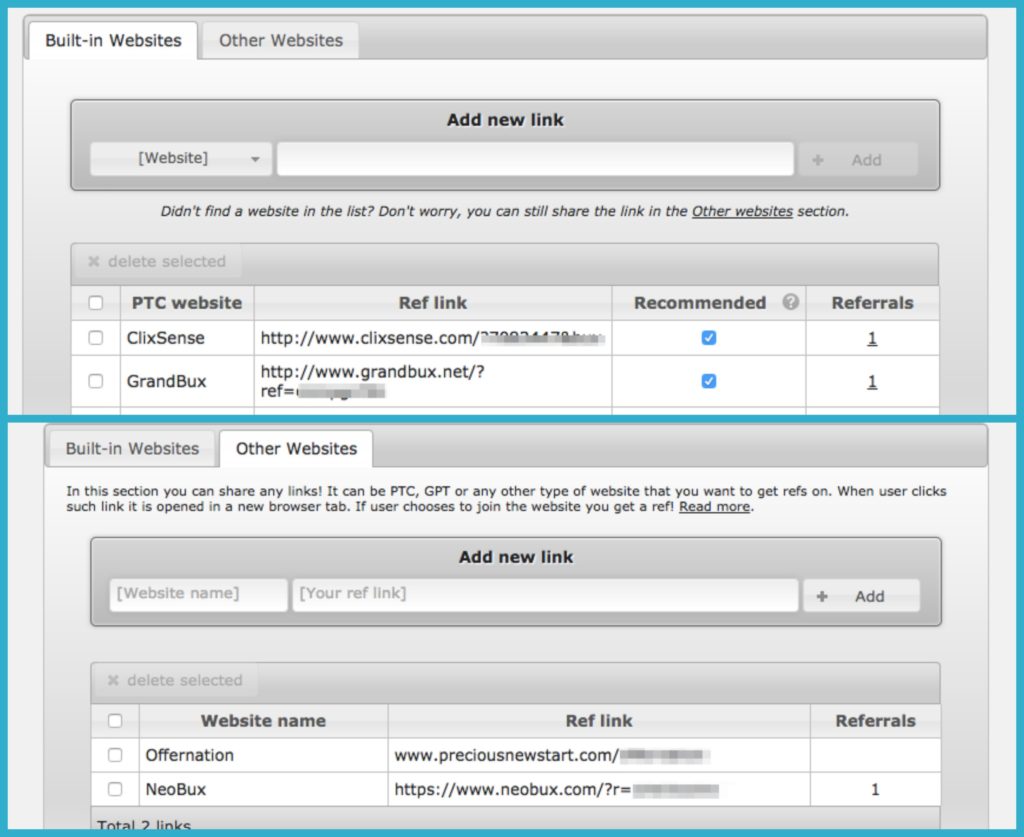1024x837 pixels.
Task: Click 'delete selected' above the Website name table
Action: coord(175,680)
